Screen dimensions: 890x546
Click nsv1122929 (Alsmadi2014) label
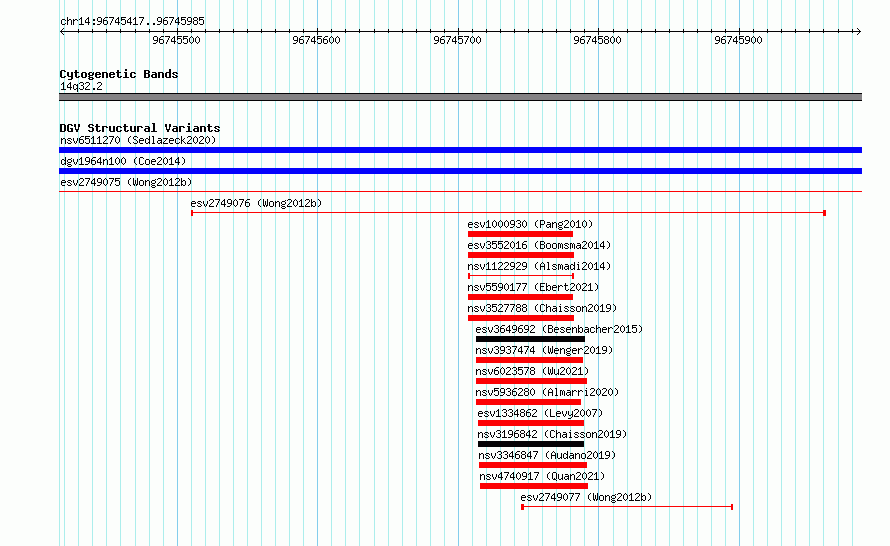coord(539,266)
